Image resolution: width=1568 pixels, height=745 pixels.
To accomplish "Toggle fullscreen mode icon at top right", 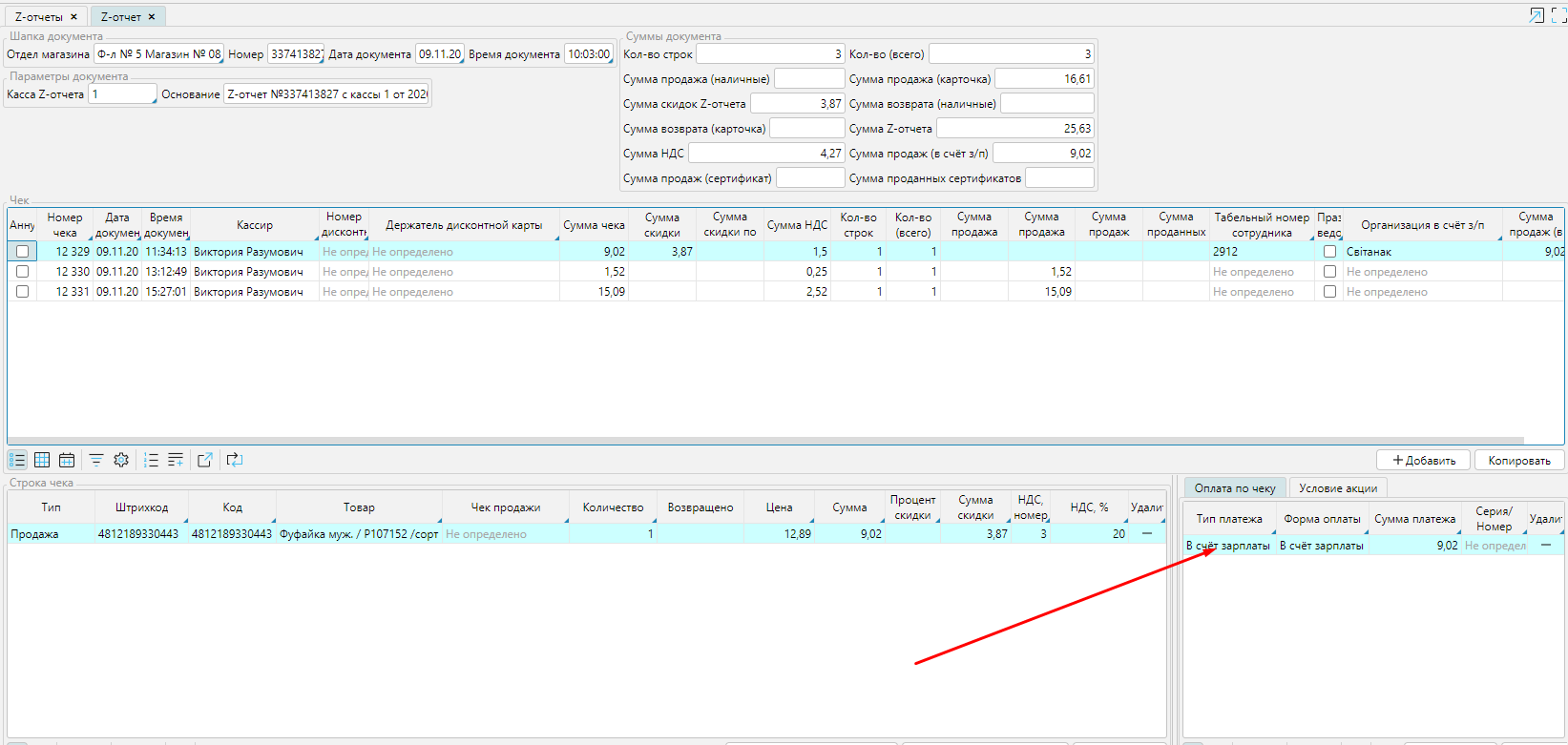I will click(1558, 15).
